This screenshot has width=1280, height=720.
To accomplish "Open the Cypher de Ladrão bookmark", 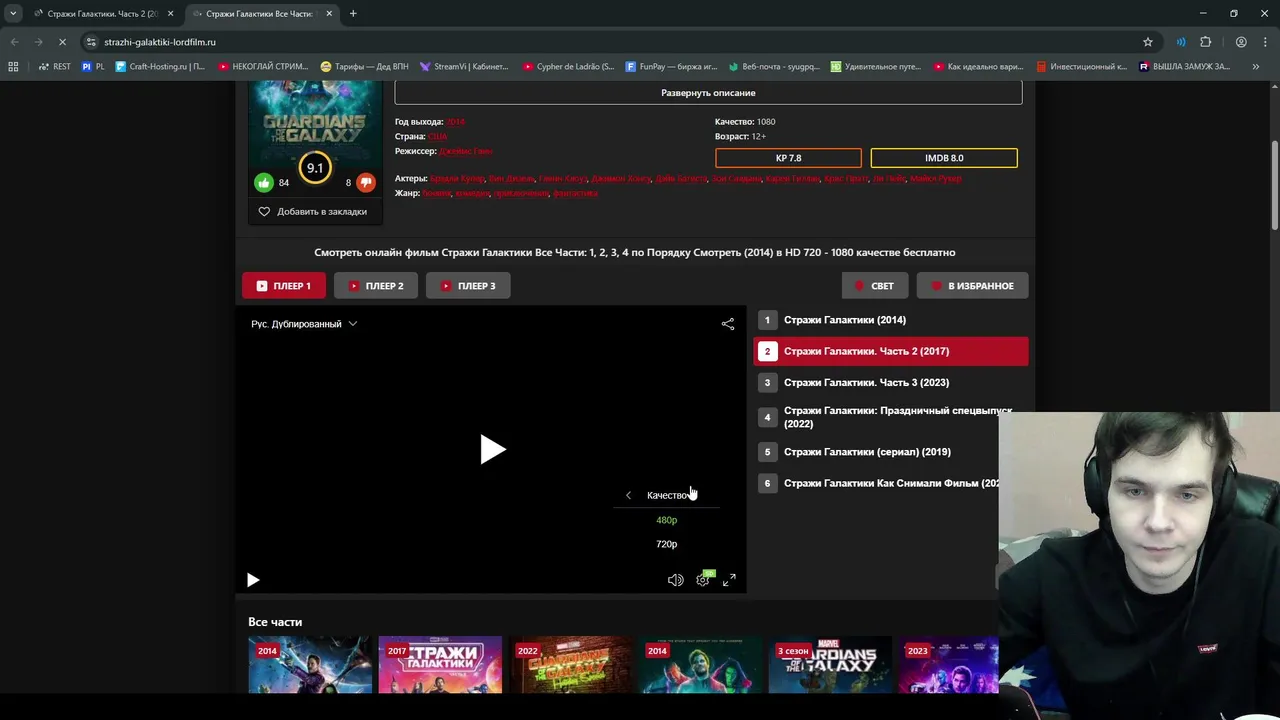I will 568,67.
